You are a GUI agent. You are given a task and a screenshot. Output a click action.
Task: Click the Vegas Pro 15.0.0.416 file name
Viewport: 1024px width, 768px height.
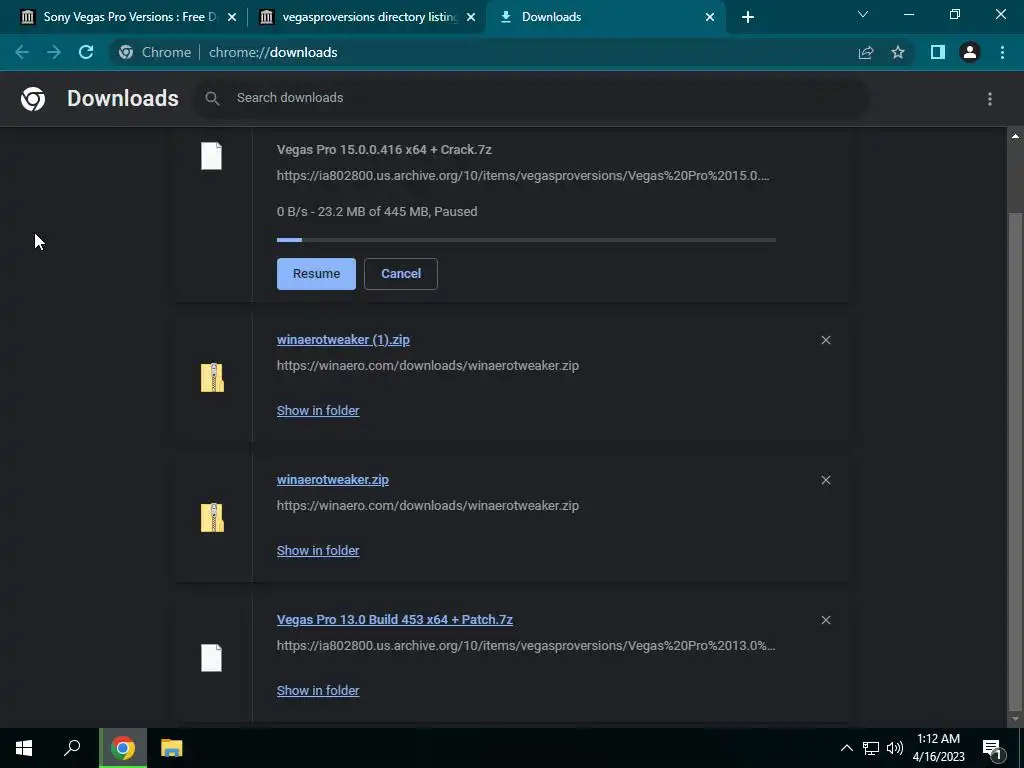click(x=384, y=150)
